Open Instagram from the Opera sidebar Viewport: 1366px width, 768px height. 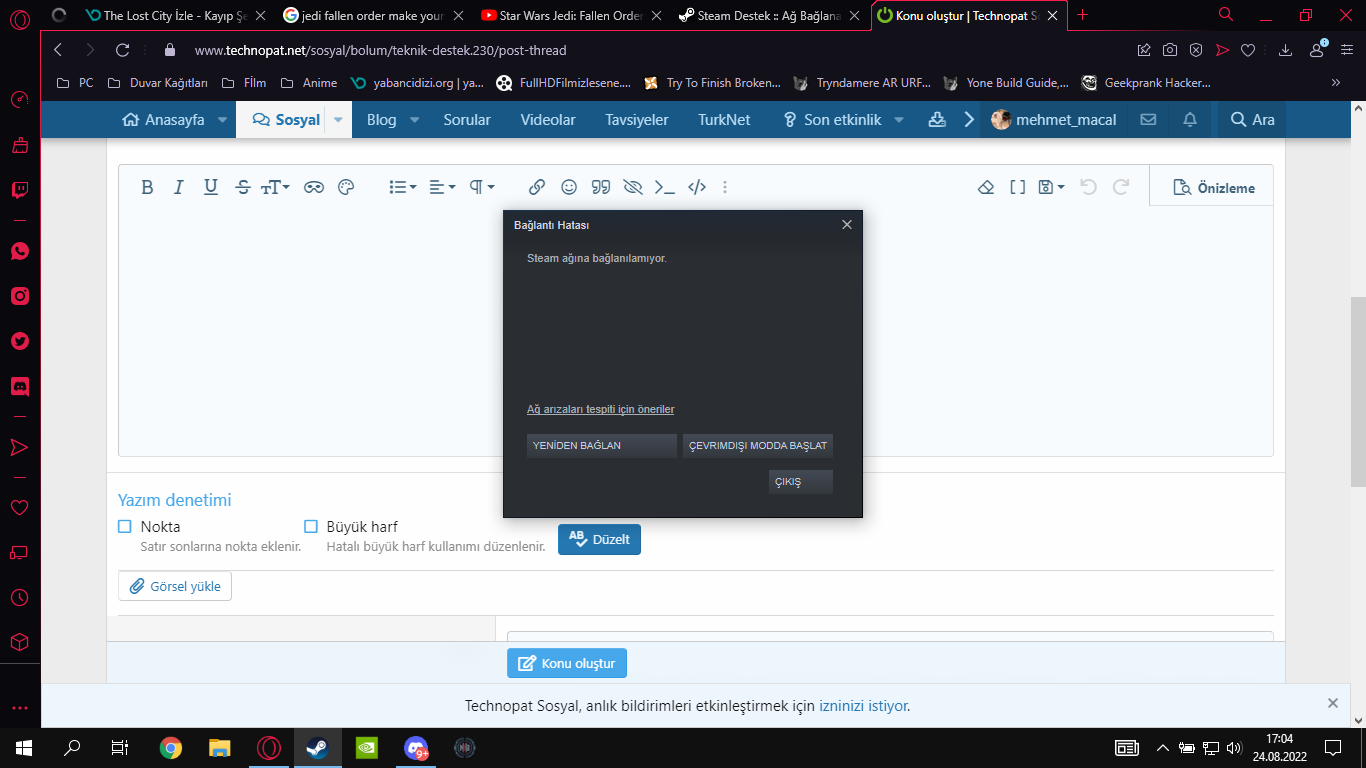click(x=20, y=296)
